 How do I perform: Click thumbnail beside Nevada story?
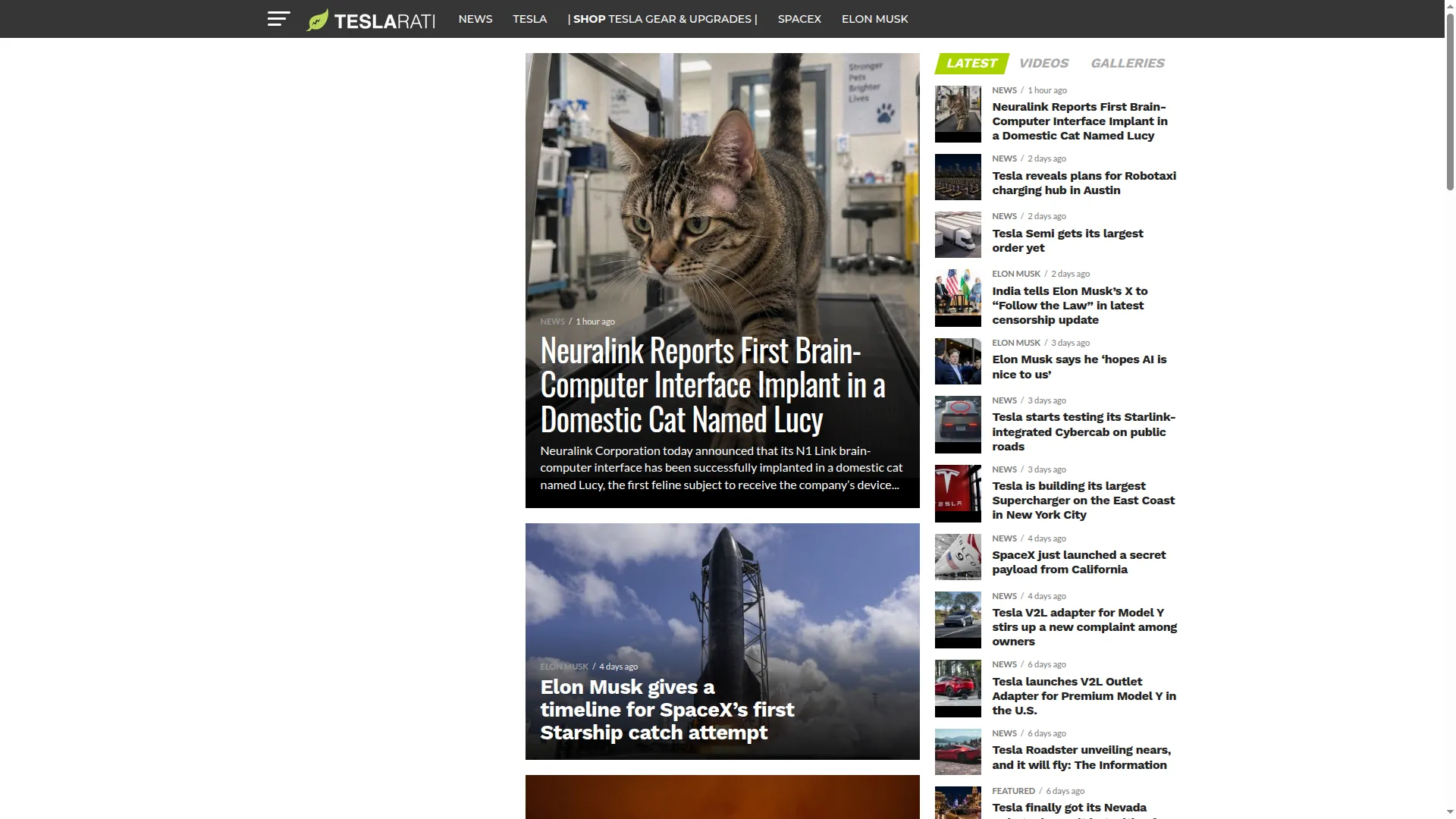[958, 803]
